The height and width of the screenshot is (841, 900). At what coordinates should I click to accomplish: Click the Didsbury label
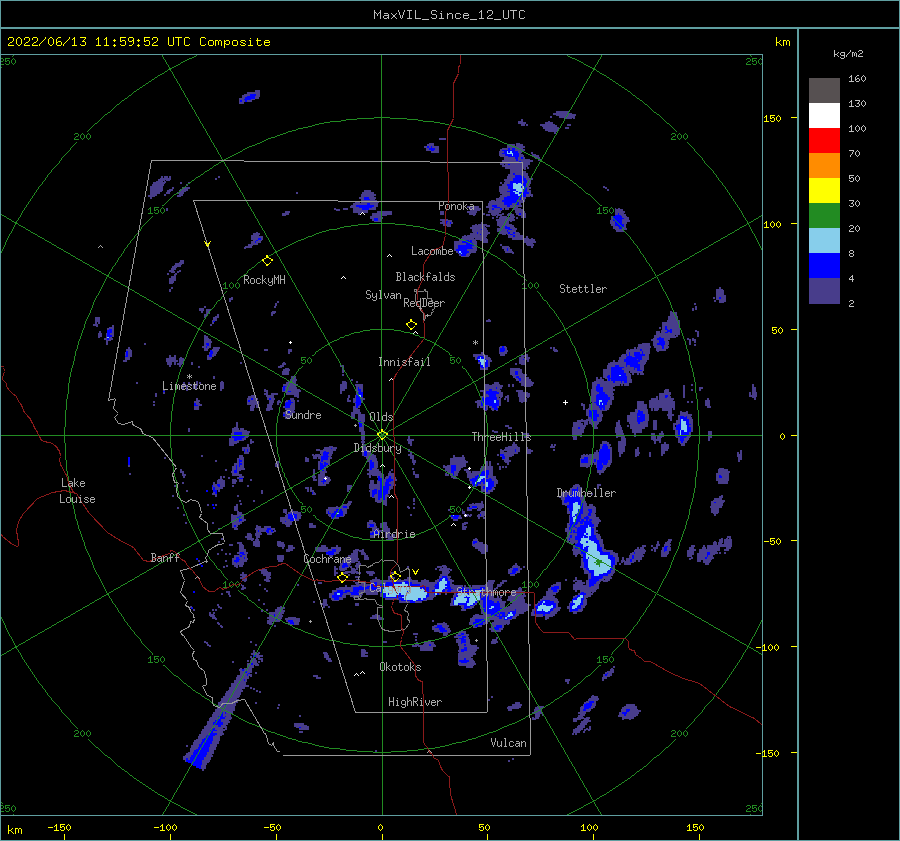tap(378, 448)
